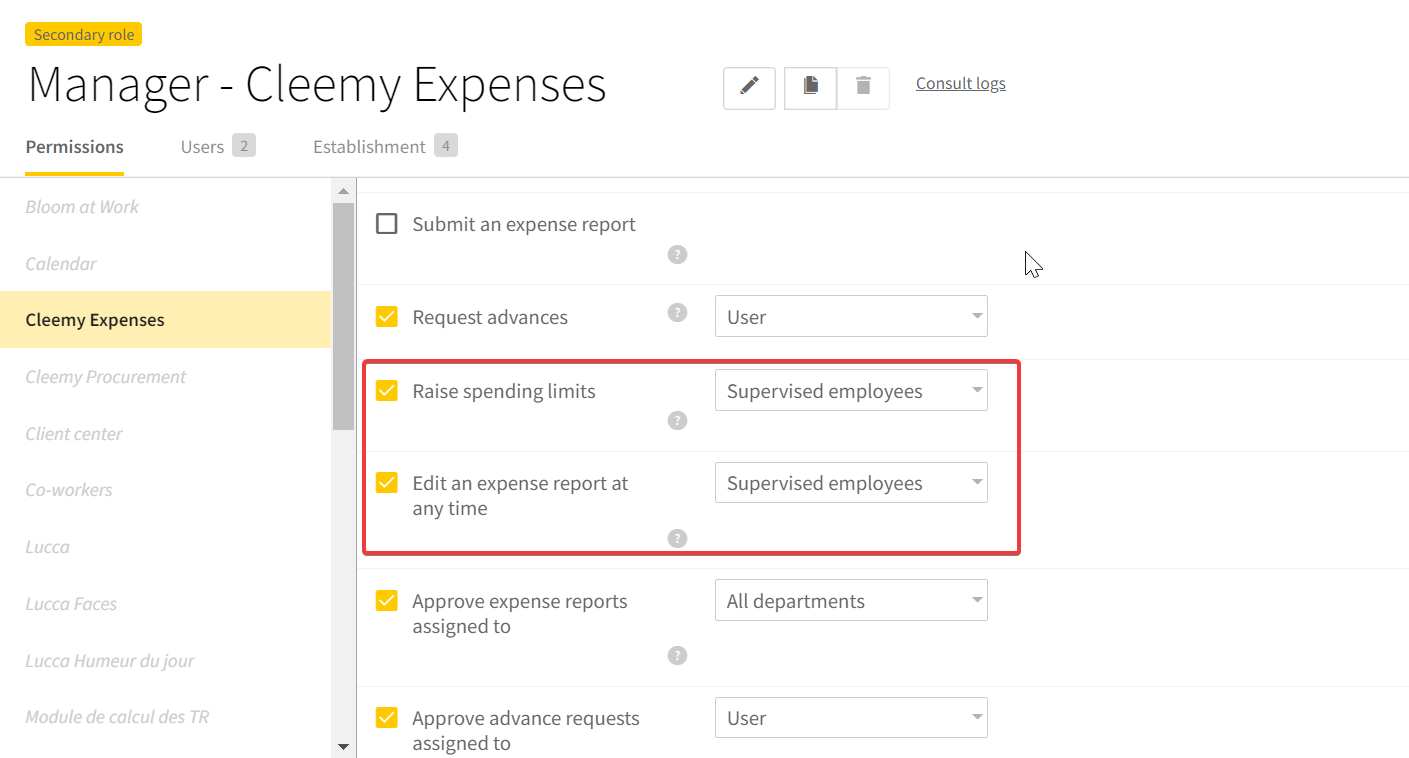Open the Consult logs link

(x=961, y=83)
